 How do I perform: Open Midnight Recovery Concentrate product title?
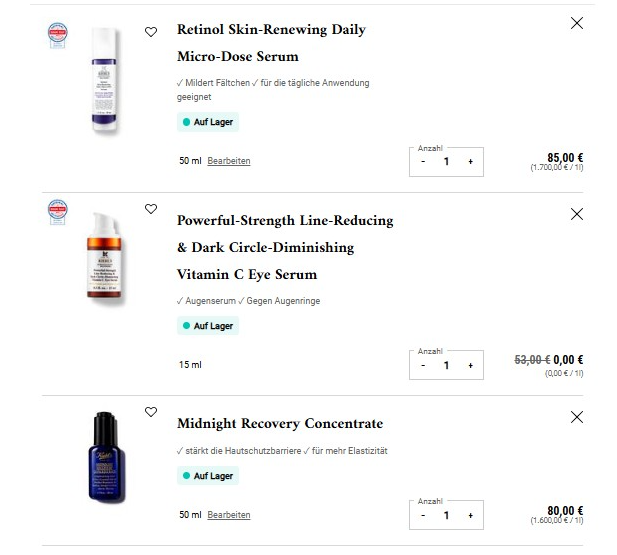click(x=280, y=424)
